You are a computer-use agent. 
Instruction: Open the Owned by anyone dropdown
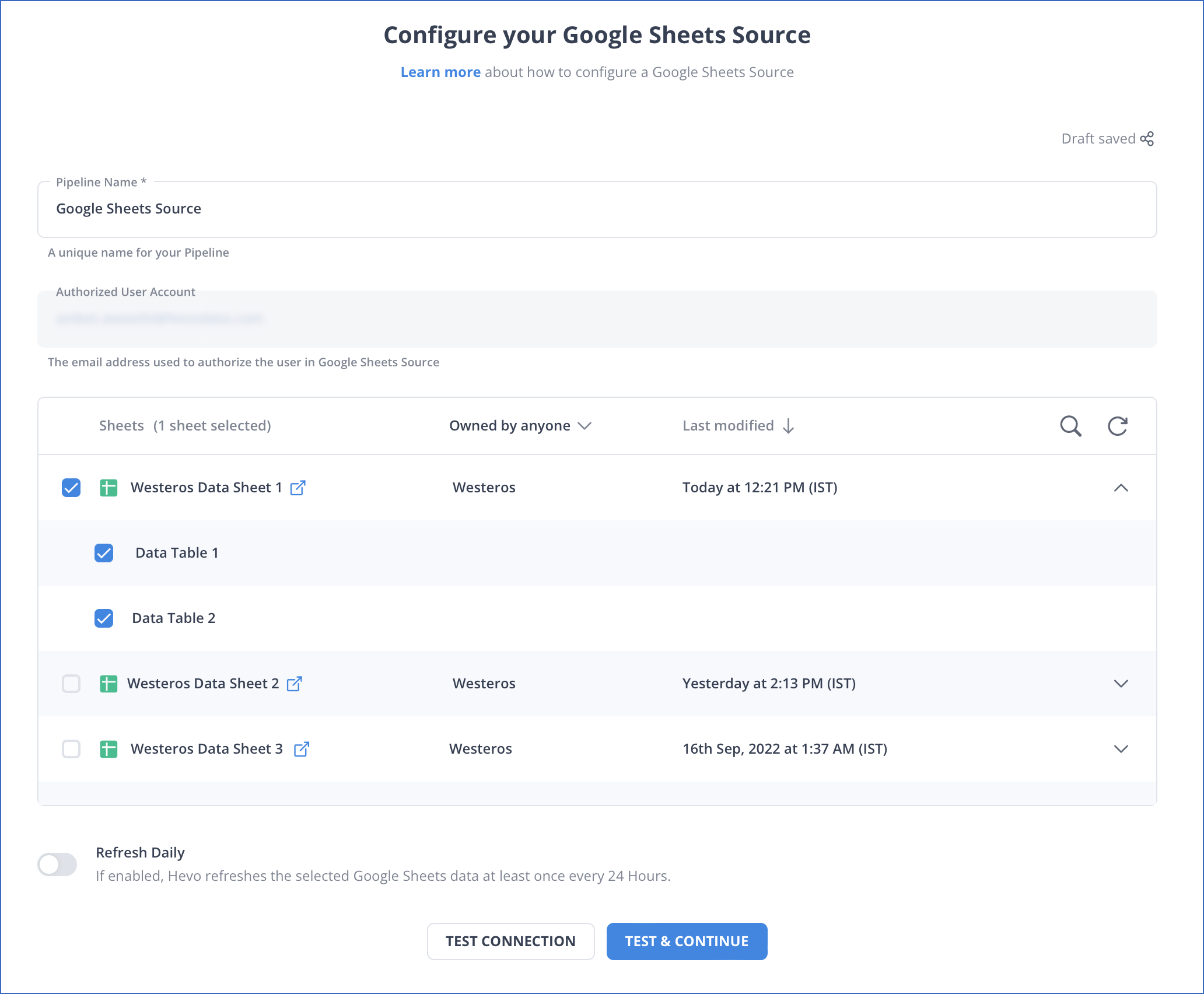point(520,426)
